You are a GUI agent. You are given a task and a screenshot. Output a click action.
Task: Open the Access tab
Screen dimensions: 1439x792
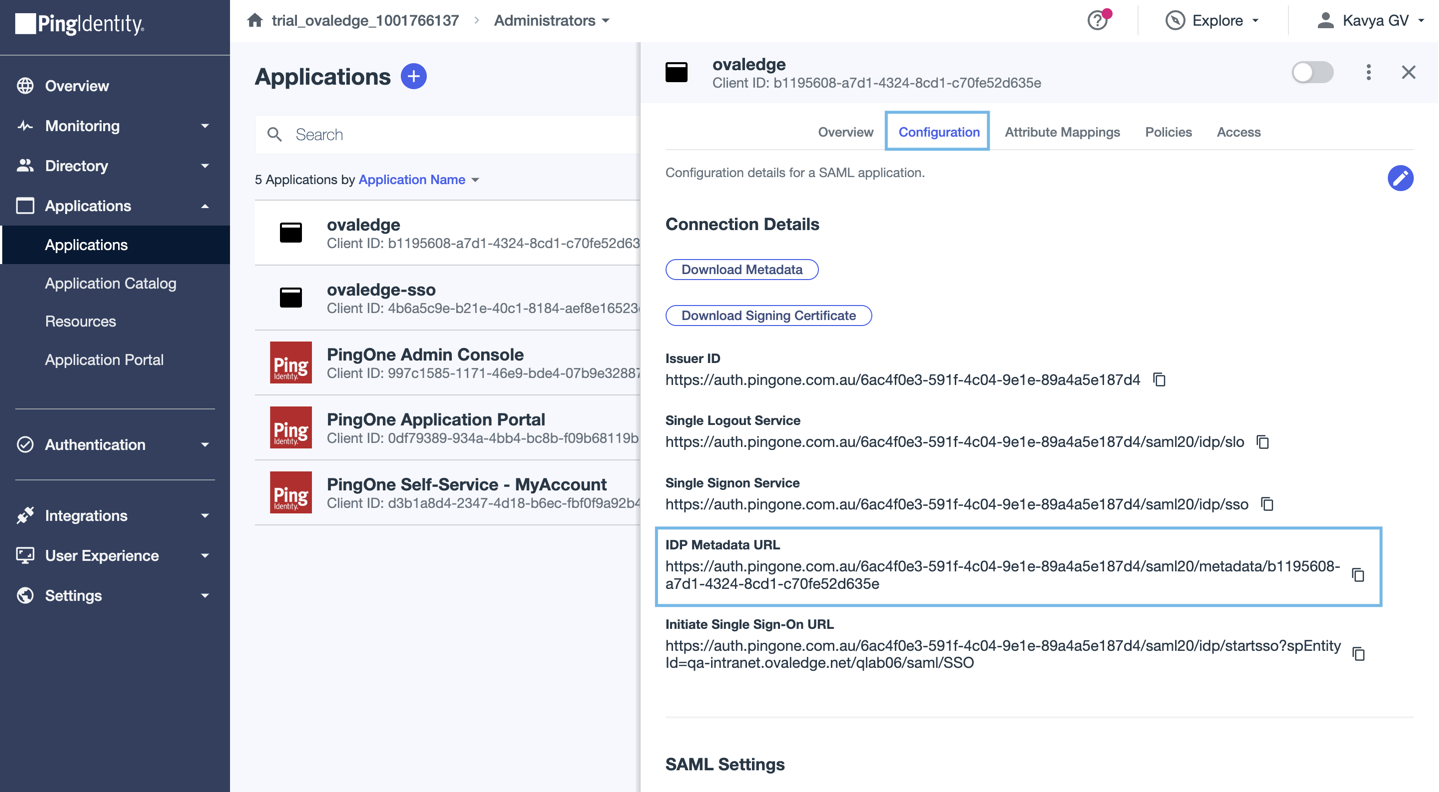pyautogui.click(x=1238, y=132)
